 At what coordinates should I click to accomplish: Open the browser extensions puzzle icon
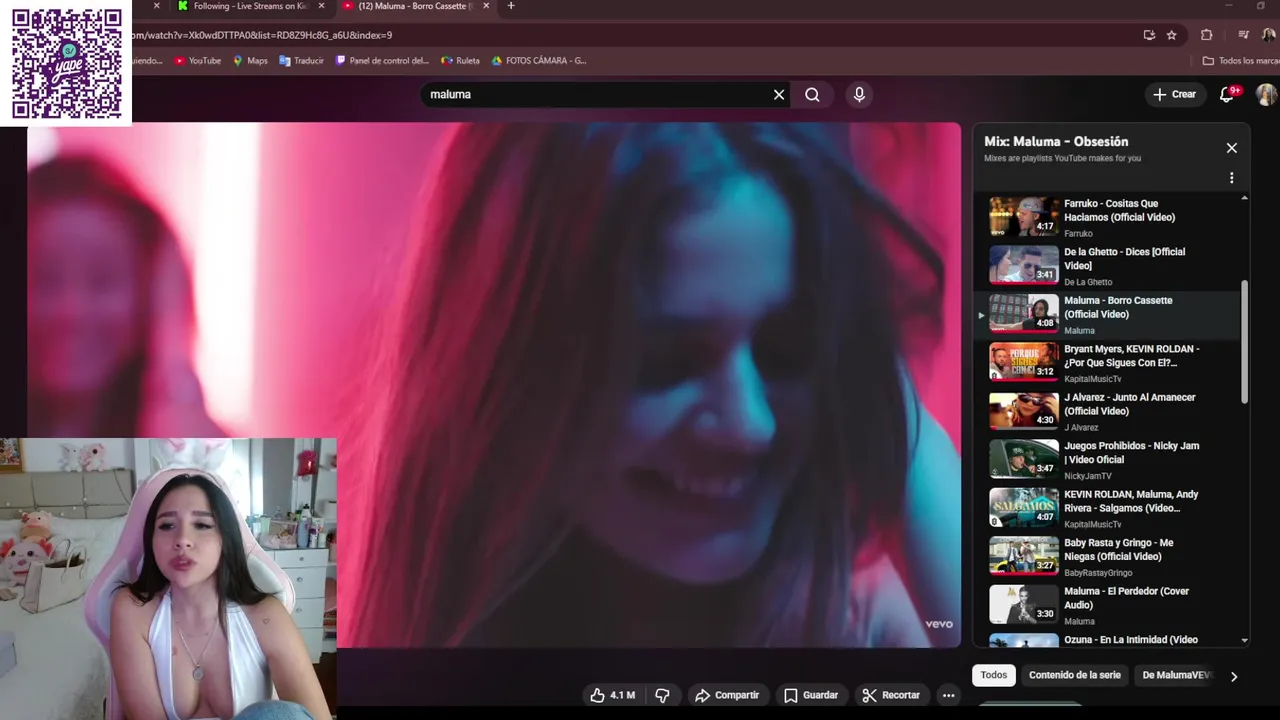[x=1207, y=35]
